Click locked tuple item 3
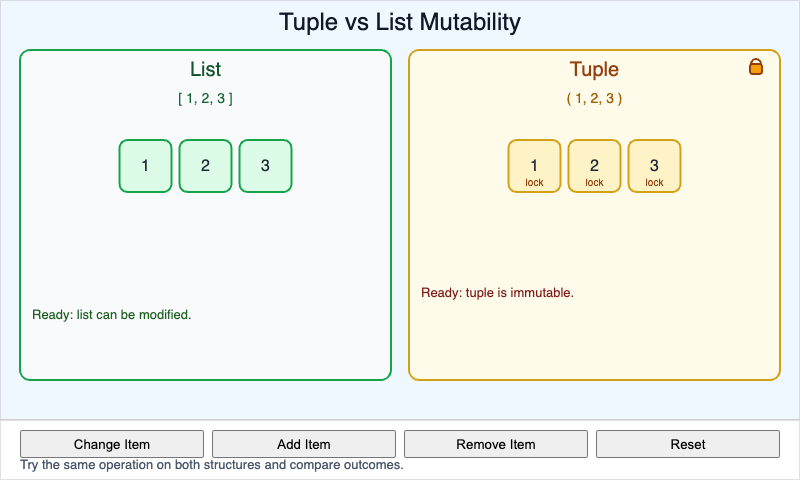Screen dimensions: 800x500 click(x=654, y=166)
